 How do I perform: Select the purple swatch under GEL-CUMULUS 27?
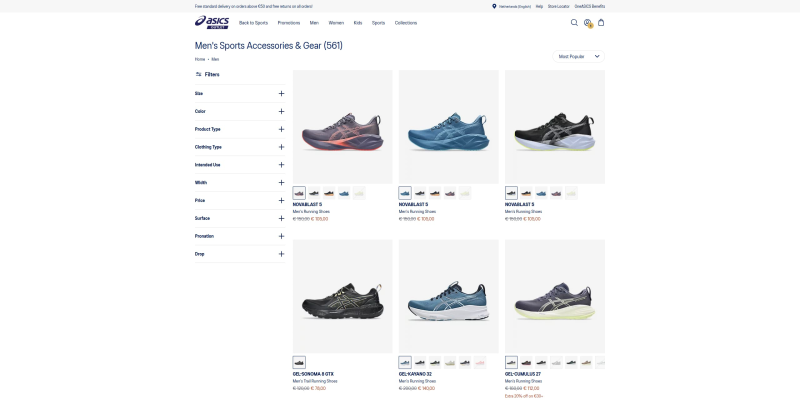click(511, 362)
